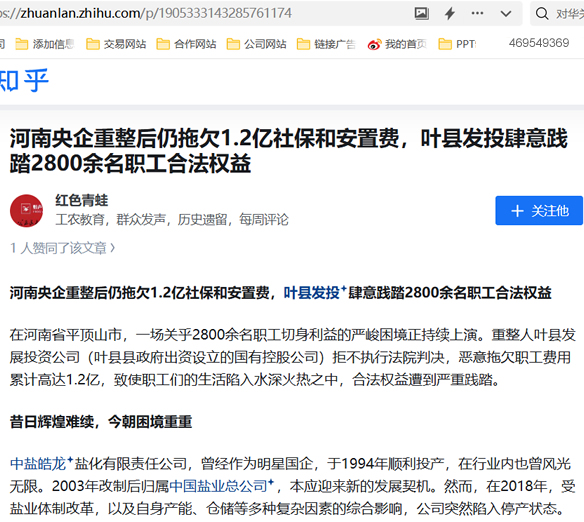This screenshot has height=522, width=584.
Task: Open the 添加信息 bookmark folder
Action: tap(45, 44)
